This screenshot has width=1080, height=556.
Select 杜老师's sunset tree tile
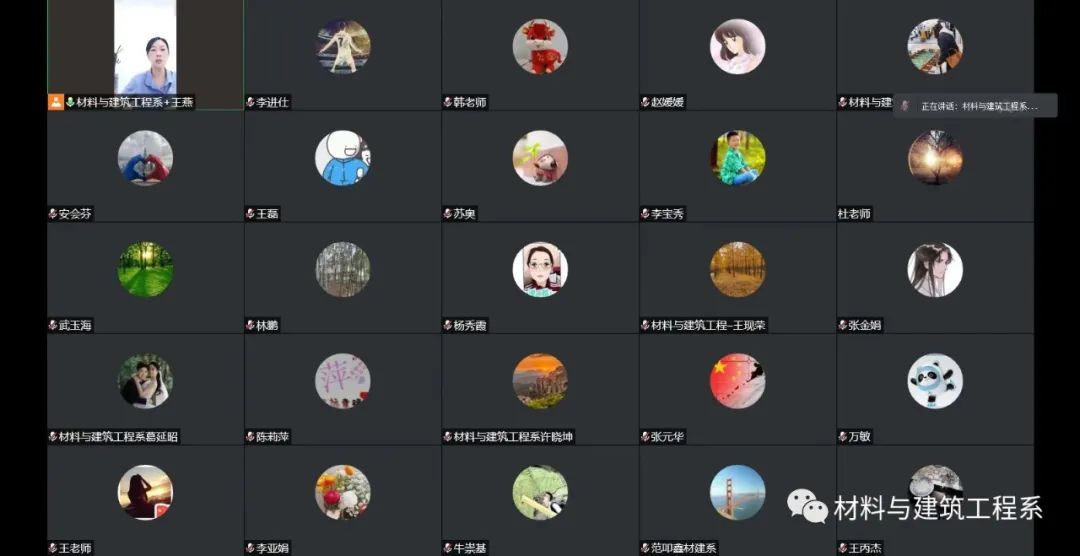(935, 167)
